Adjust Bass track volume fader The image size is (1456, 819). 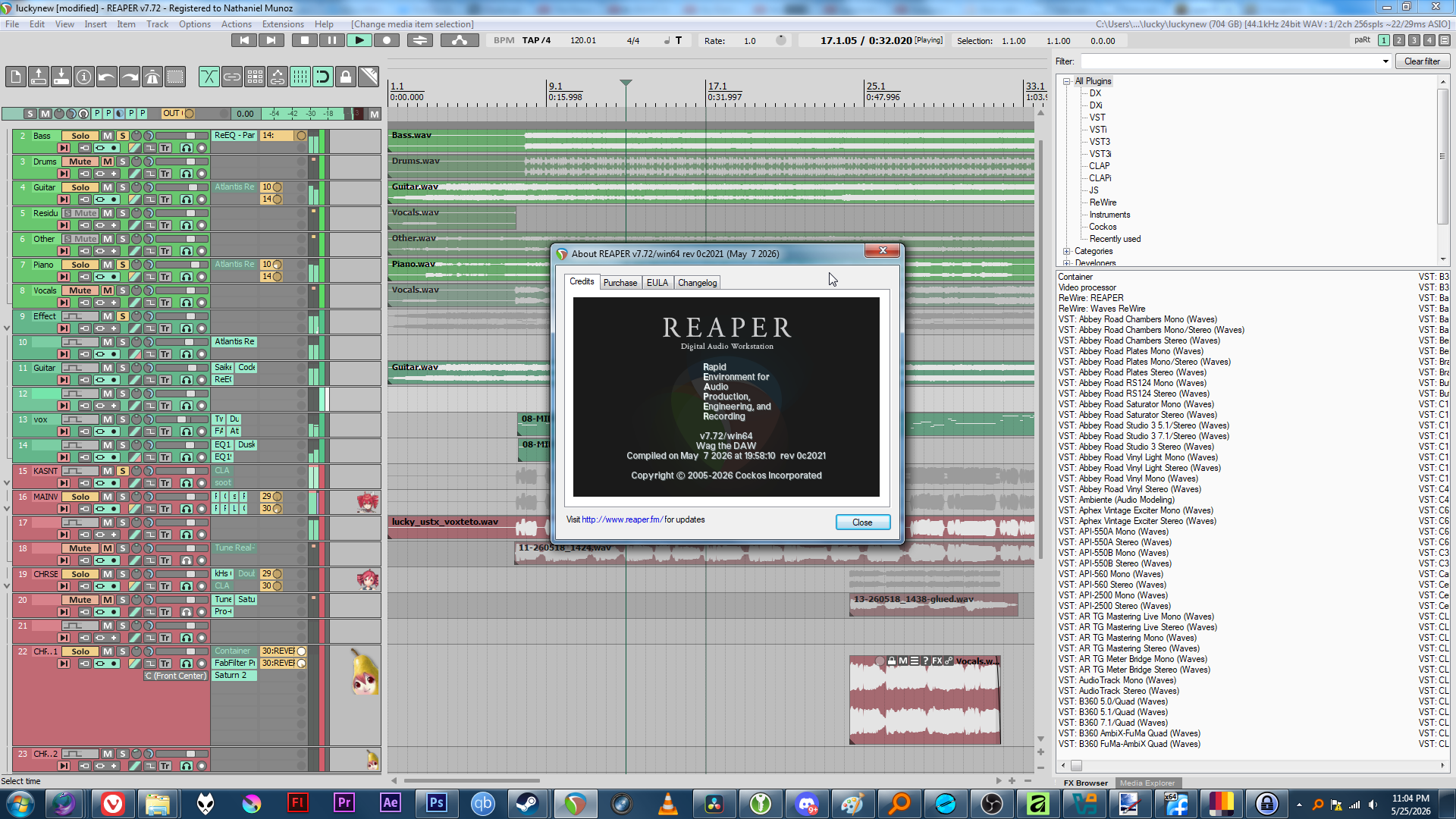[181, 136]
